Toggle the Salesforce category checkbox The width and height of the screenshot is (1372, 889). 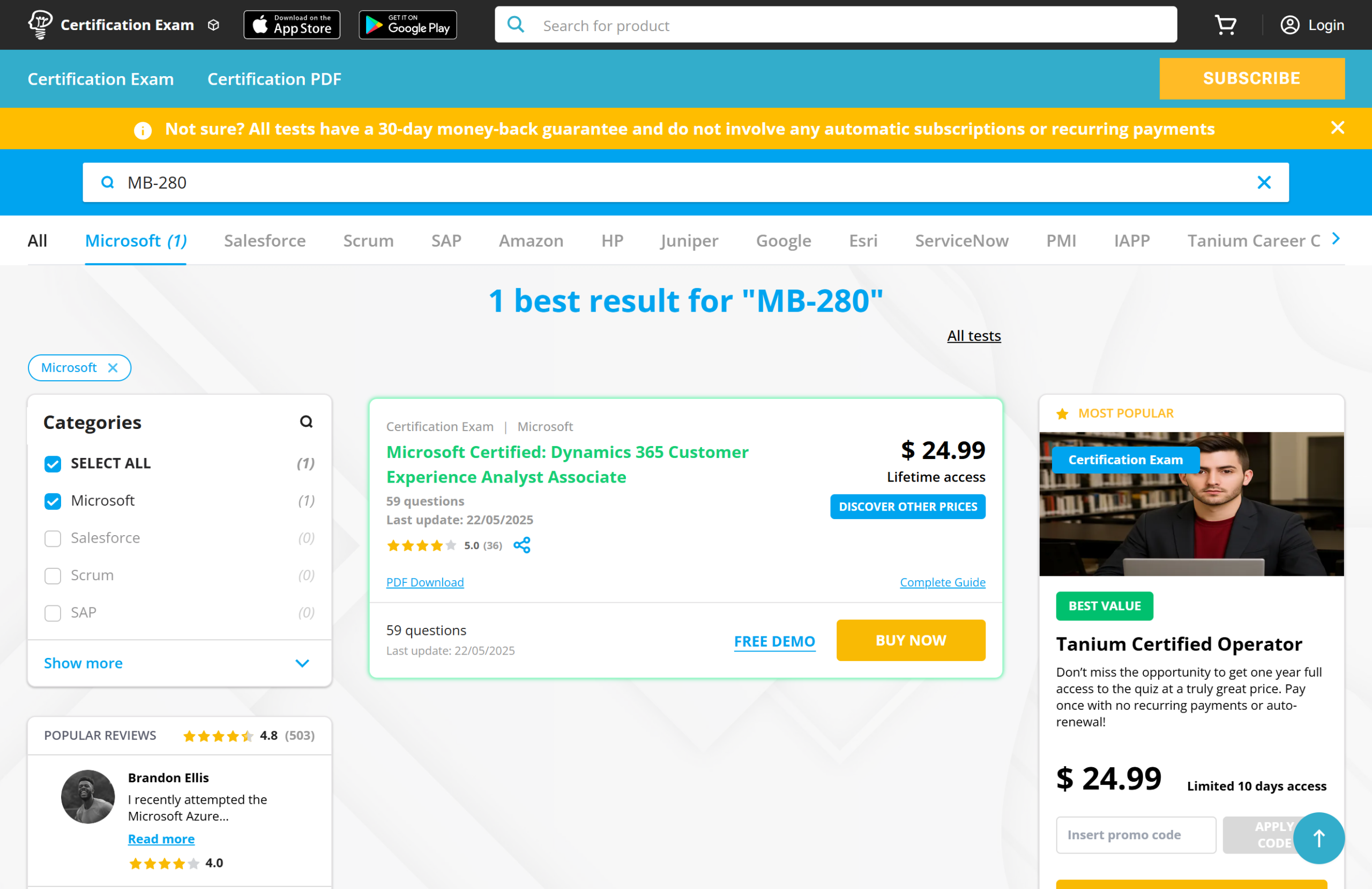tap(53, 538)
